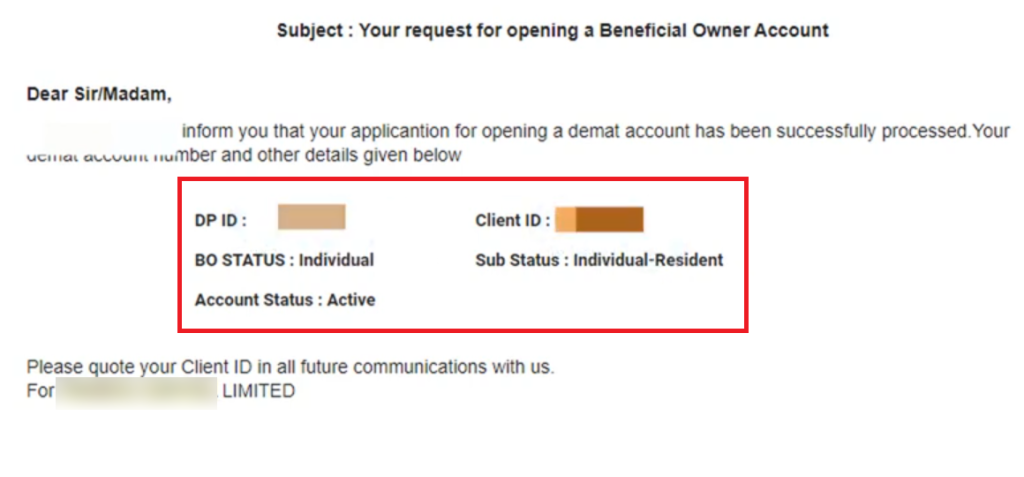Image resolution: width=1024 pixels, height=477 pixels.
Task: Click 'Please quote your Client ID' sentence
Action: click(290, 367)
